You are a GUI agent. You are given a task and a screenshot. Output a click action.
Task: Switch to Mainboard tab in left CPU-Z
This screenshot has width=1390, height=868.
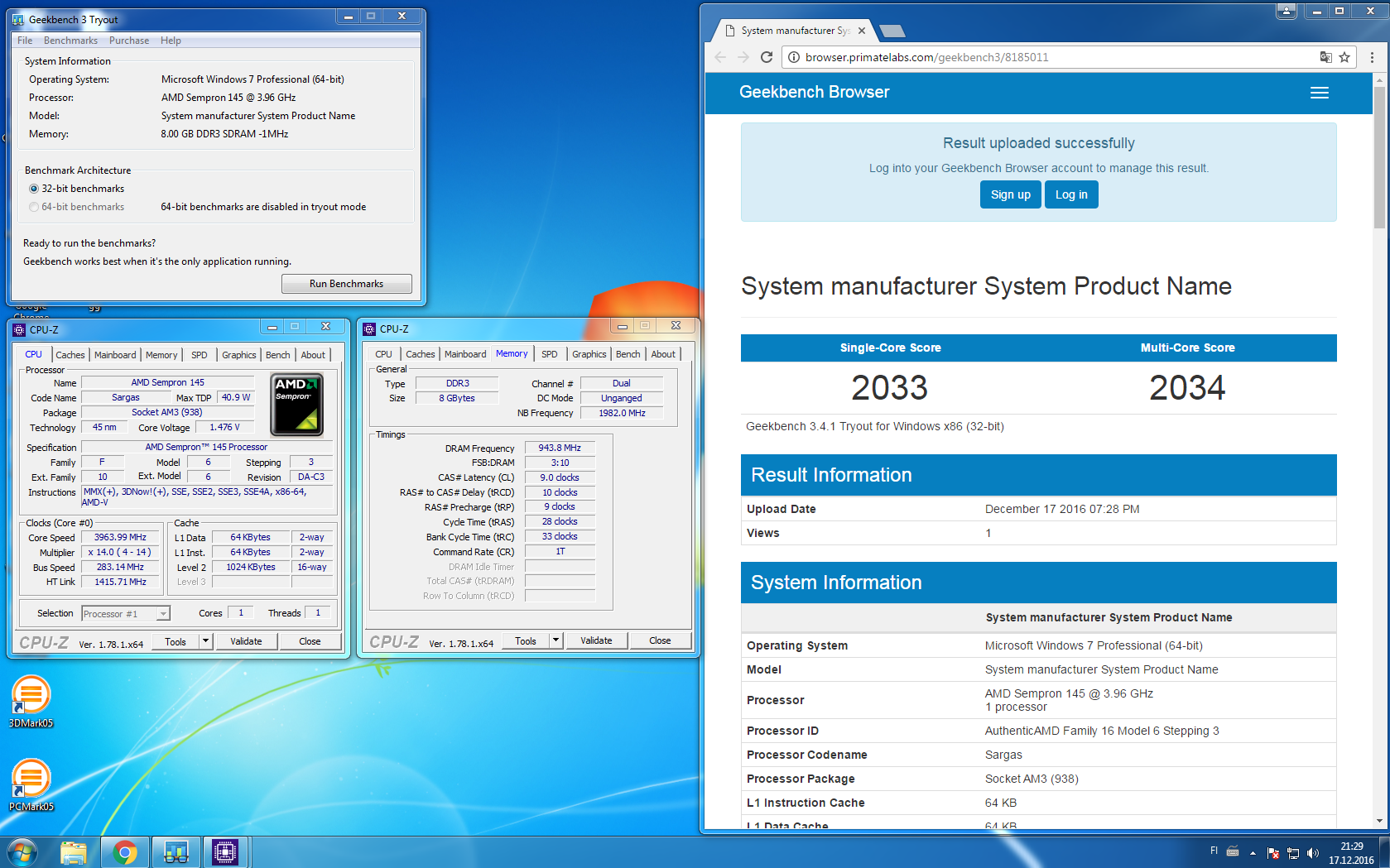point(115,355)
